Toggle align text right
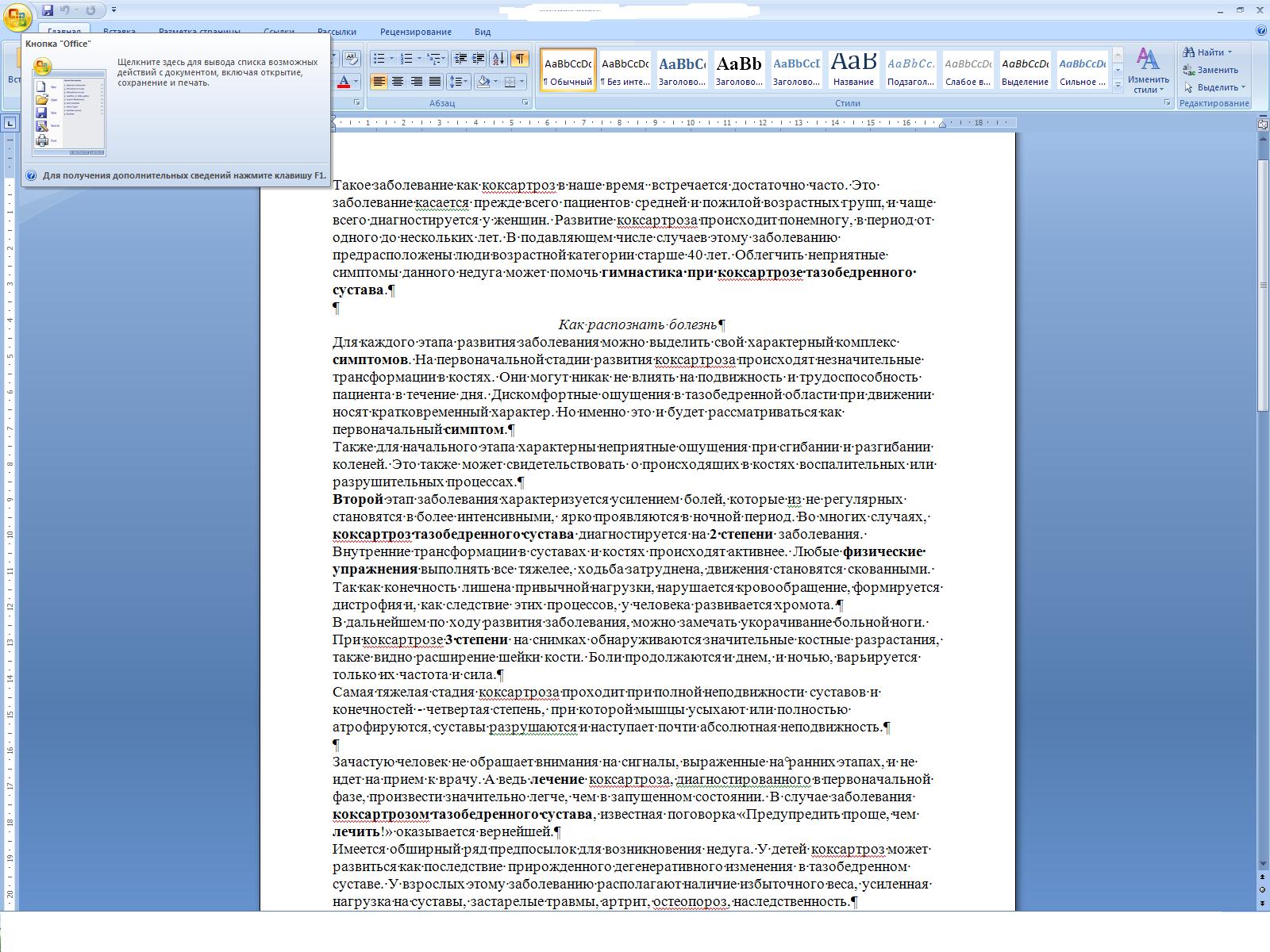 [416, 81]
